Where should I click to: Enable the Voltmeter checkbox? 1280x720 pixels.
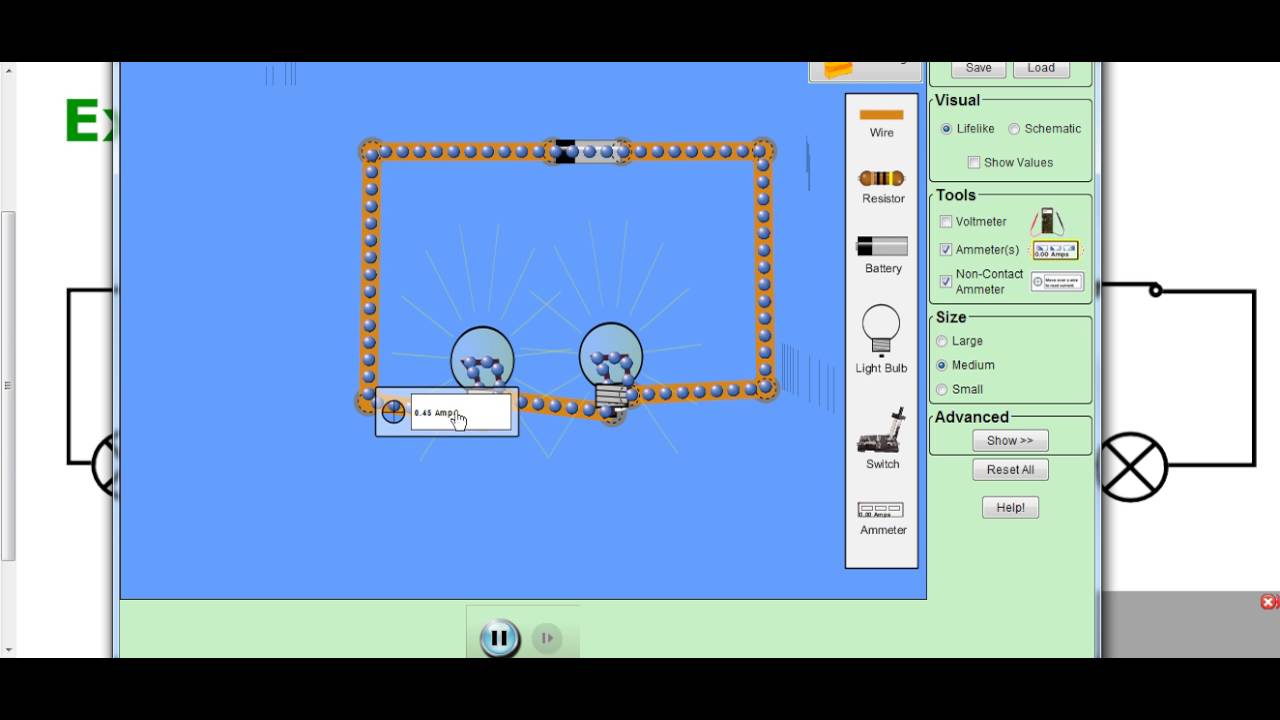946,222
